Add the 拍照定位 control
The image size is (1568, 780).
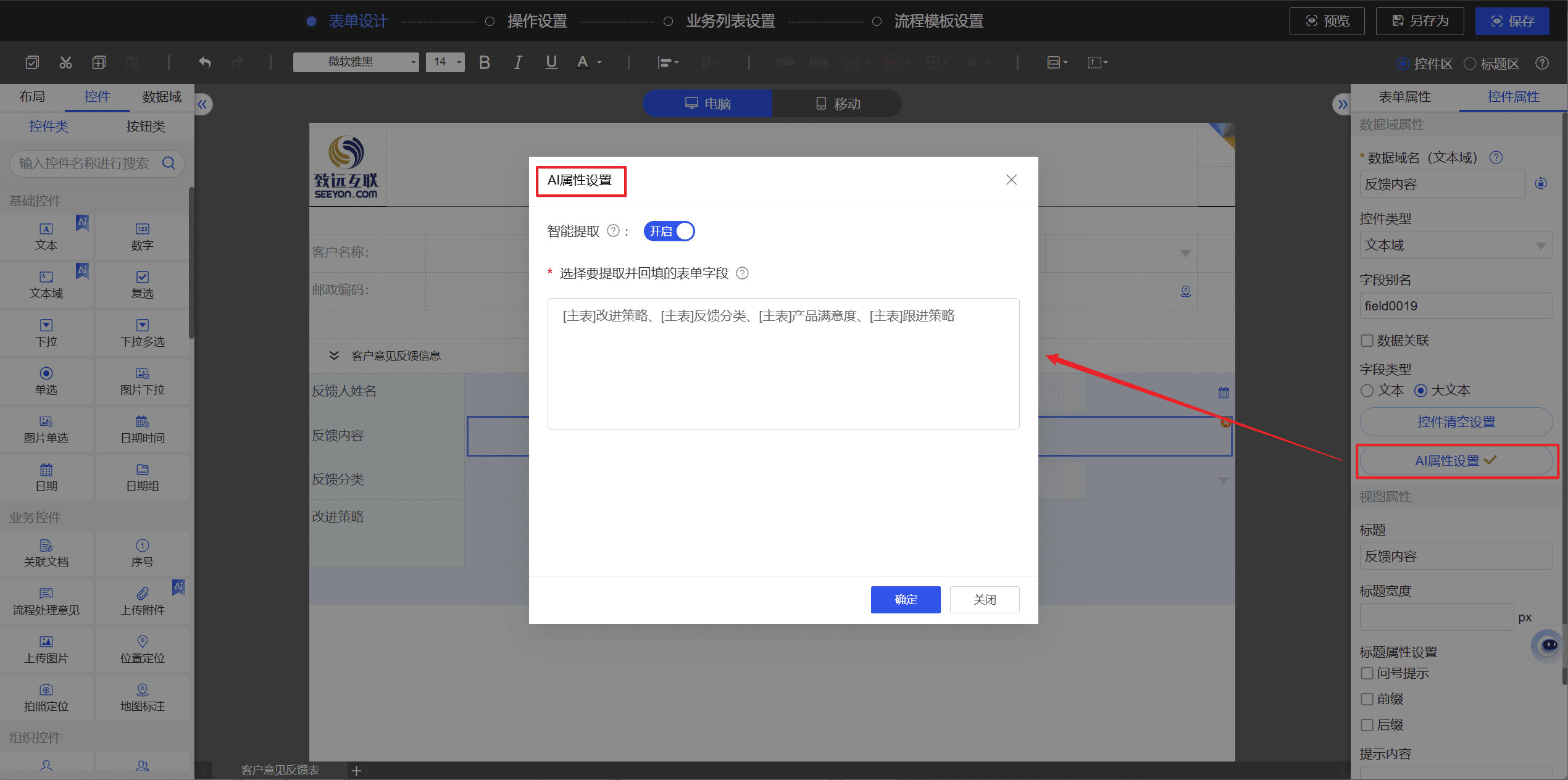[x=46, y=698]
